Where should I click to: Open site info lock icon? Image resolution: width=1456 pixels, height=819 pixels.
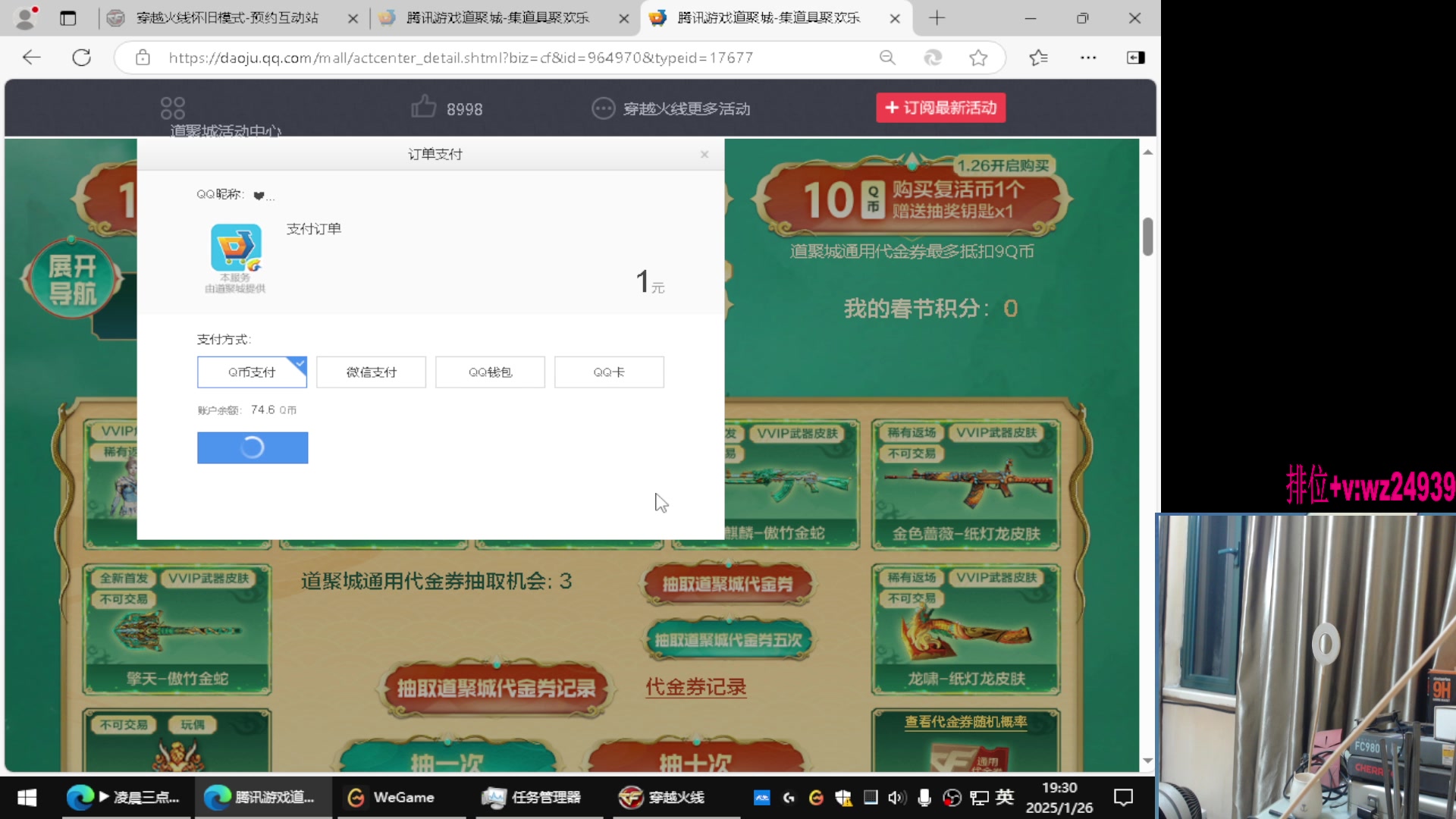click(x=143, y=58)
